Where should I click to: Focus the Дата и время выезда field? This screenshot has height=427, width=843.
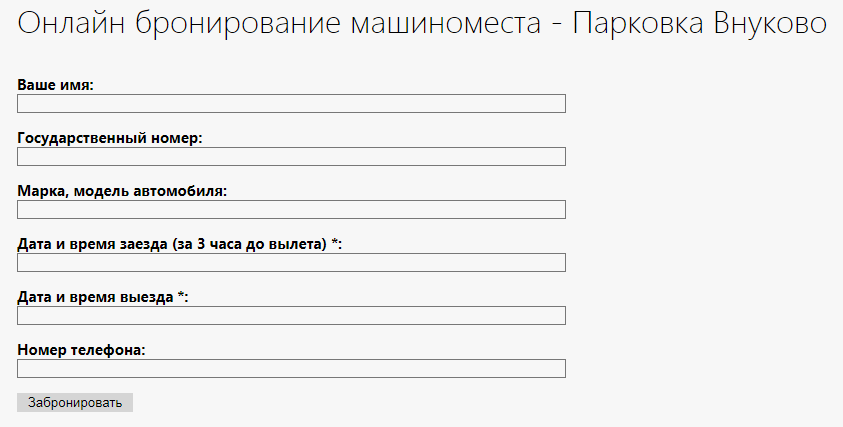click(291, 315)
